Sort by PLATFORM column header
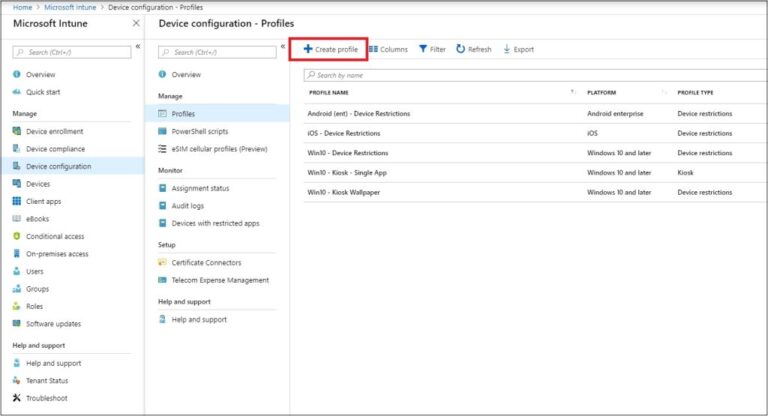Screen dimensions: 768x416 click(601, 93)
